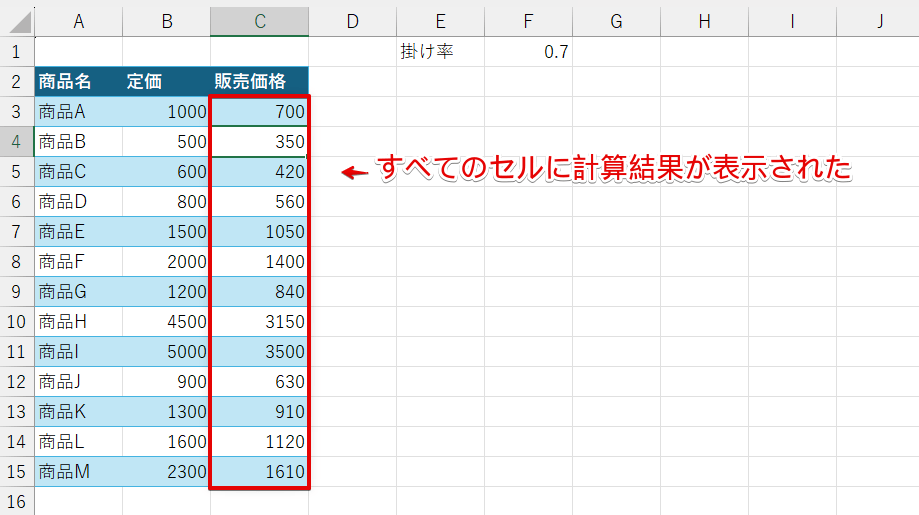The height and width of the screenshot is (515, 919).
Task: Select column G header
Action: [x=616, y=22]
